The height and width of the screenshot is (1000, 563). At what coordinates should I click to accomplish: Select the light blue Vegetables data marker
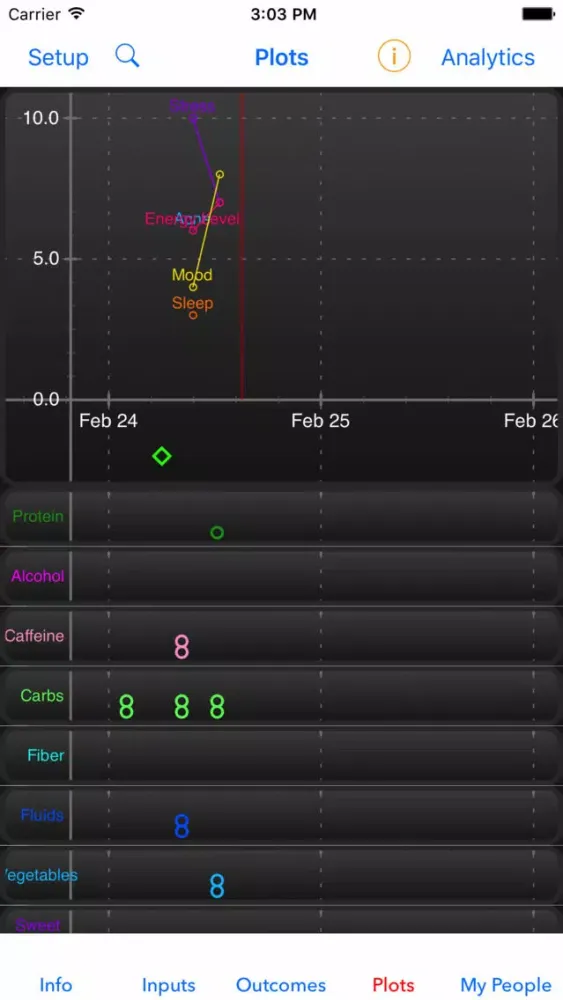point(217,886)
